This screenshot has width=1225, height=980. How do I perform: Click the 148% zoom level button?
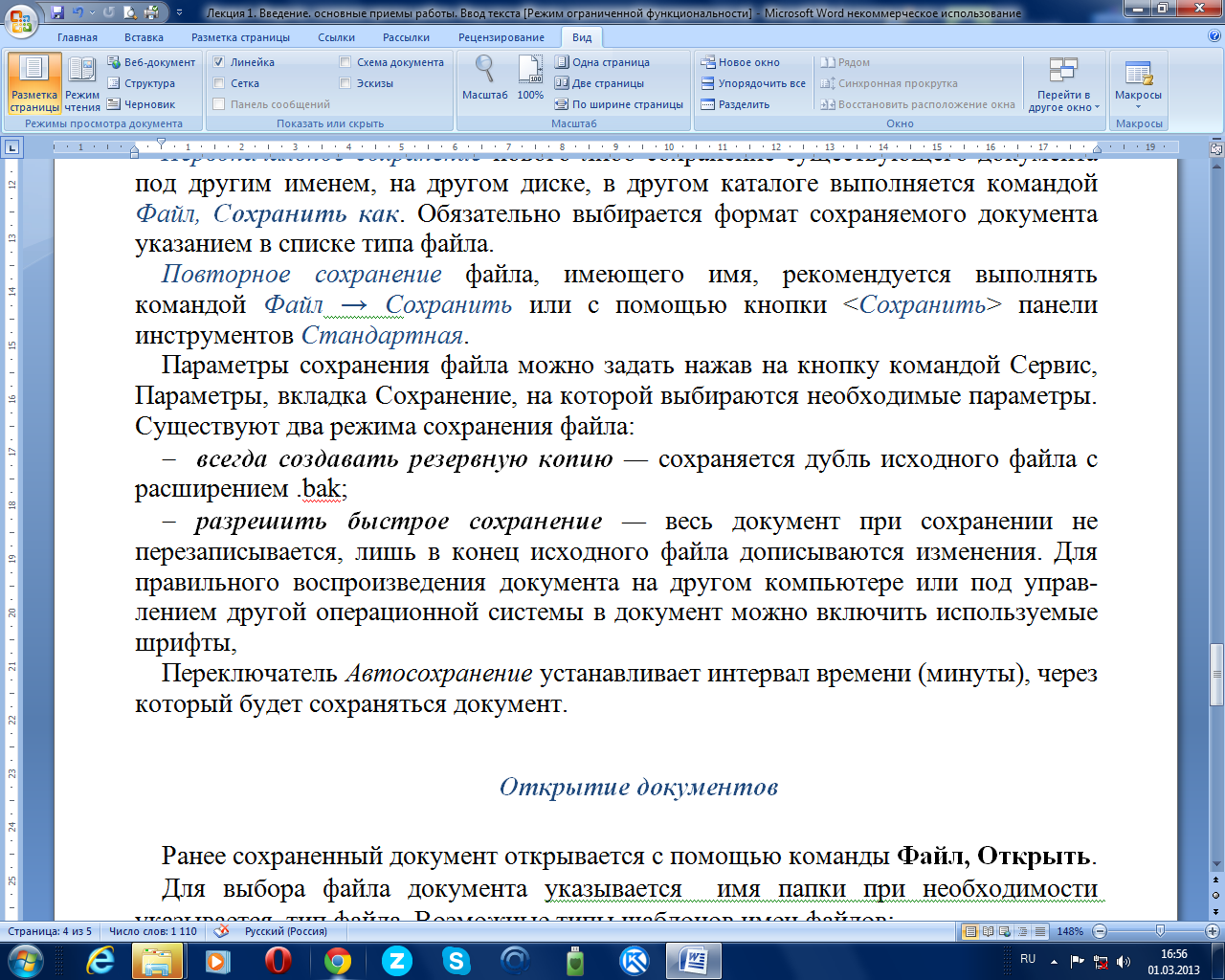click(1070, 931)
